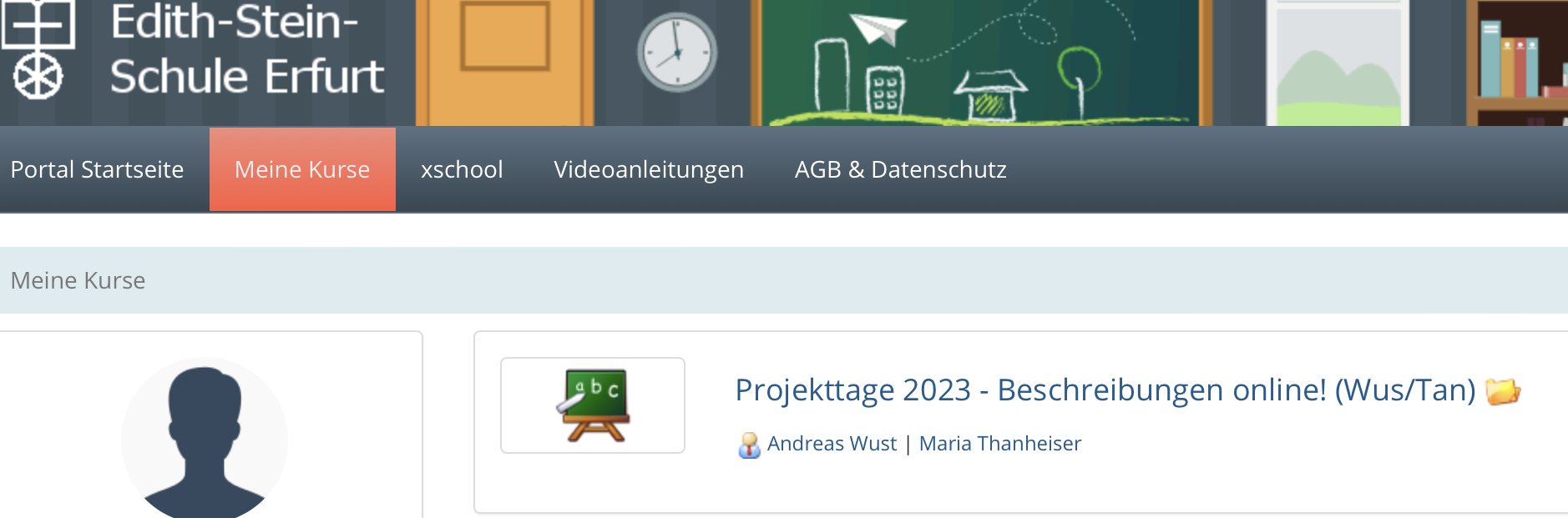
Task: Click the user profile avatar silhouette
Action: 205,439
